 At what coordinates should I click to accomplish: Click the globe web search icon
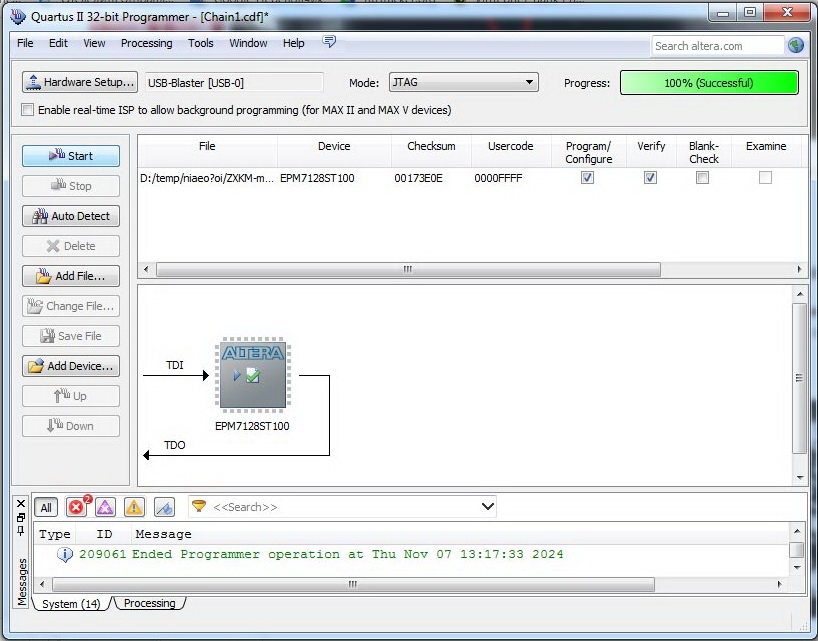tap(796, 46)
